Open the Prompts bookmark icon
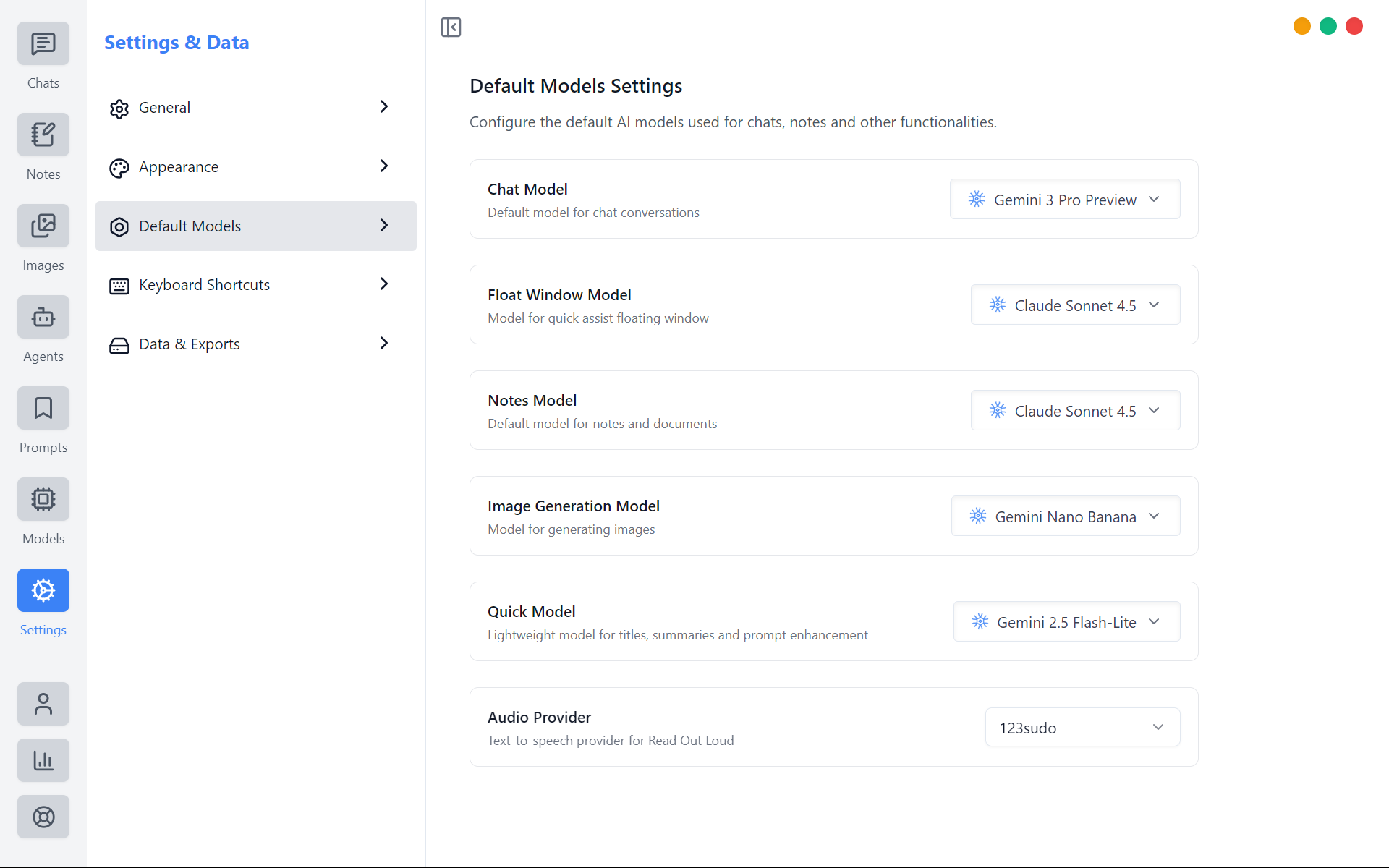This screenshot has width=1389, height=868. (x=43, y=409)
